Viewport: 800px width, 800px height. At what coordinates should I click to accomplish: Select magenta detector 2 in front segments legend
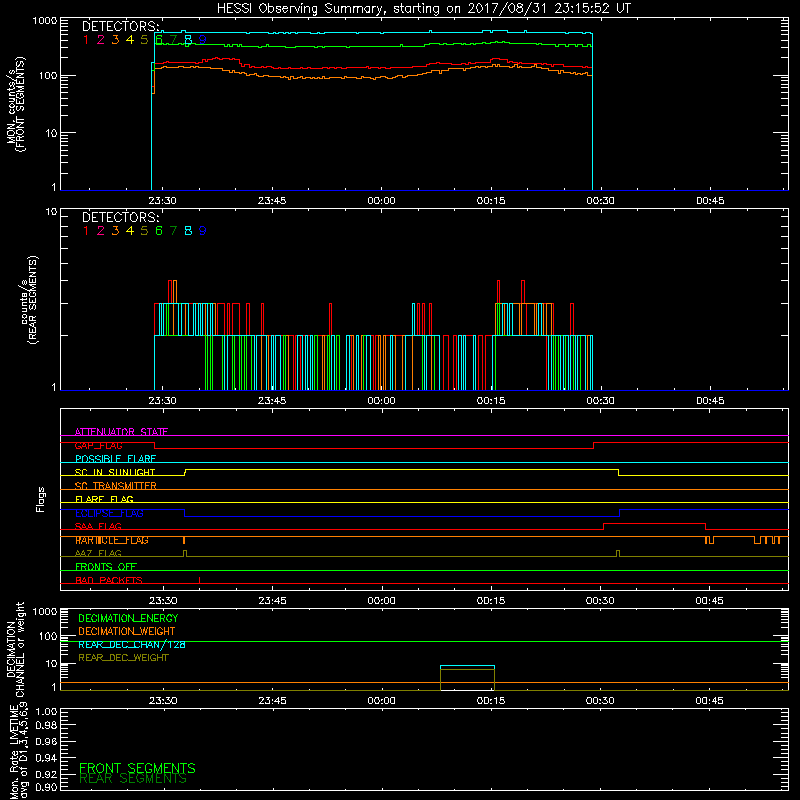pos(101,40)
